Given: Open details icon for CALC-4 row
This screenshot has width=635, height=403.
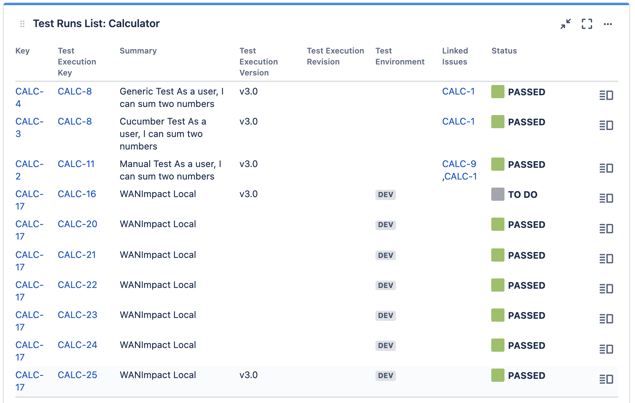Looking at the screenshot, I should [x=606, y=95].
